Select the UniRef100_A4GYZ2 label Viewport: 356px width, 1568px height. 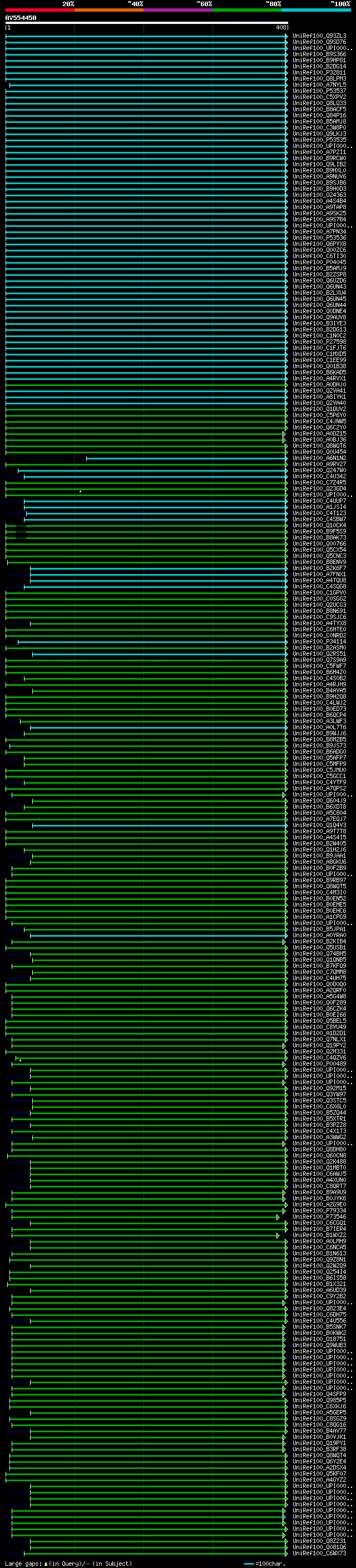[319, 1480]
